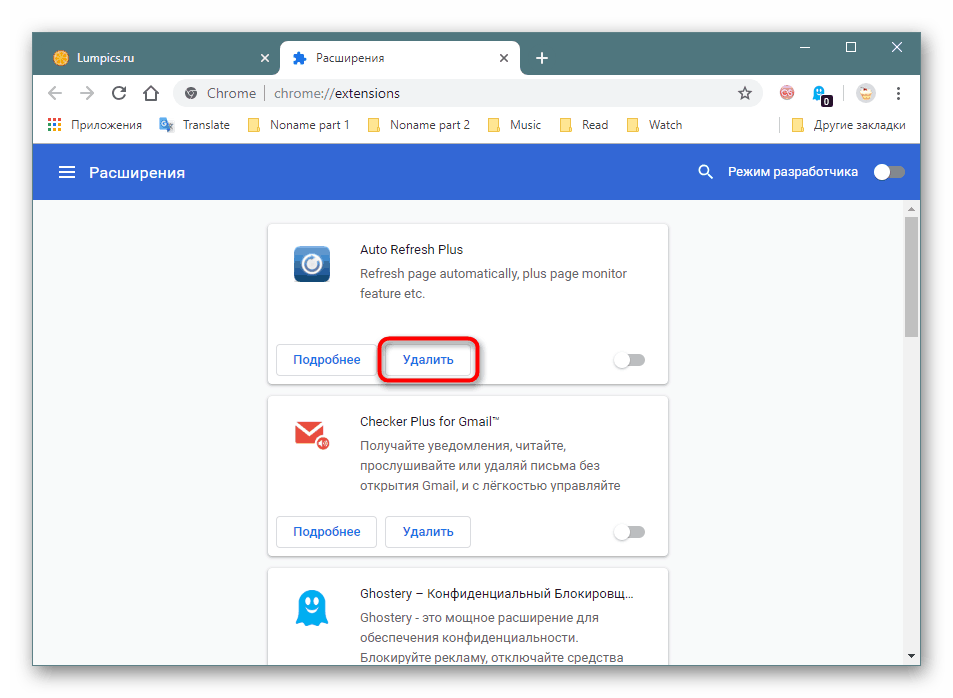Image resolution: width=953 pixels, height=698 pixels.
Task: Click the Расширения page heading
Action: (137, 173)
